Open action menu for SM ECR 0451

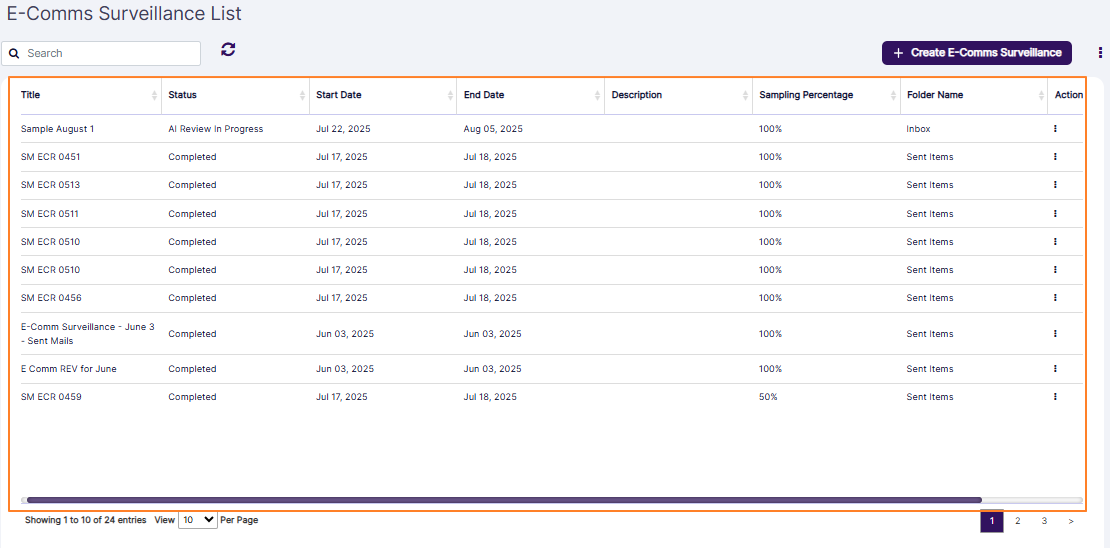click(1055, 156)
